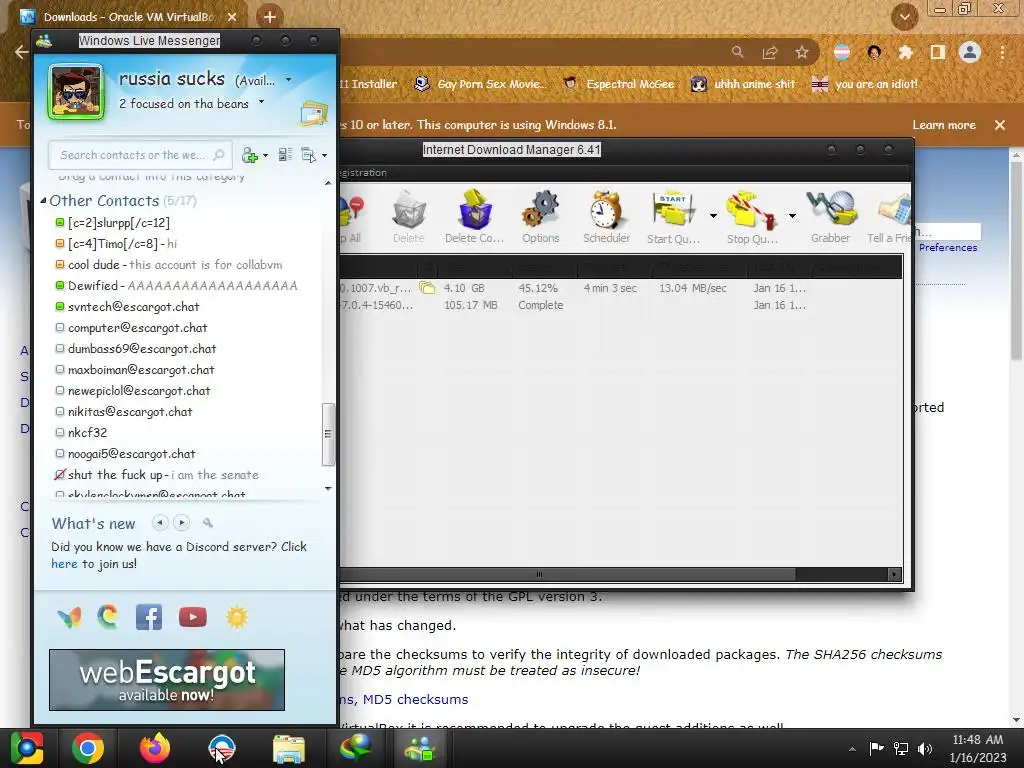Screen dimensions: 1024x768
Task: Expand the add contact dropdown arrow
Action: tap(265, 155)
